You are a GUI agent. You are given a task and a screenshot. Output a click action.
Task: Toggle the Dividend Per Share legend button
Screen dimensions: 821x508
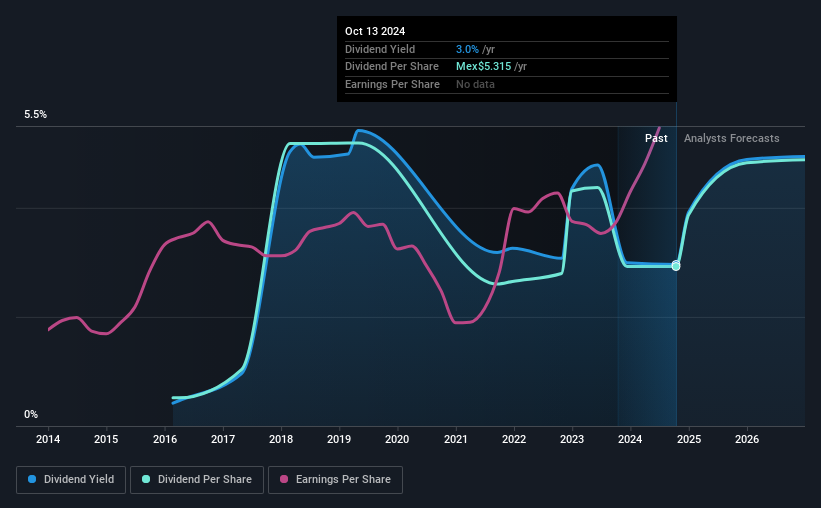click(x=197, y=480)
